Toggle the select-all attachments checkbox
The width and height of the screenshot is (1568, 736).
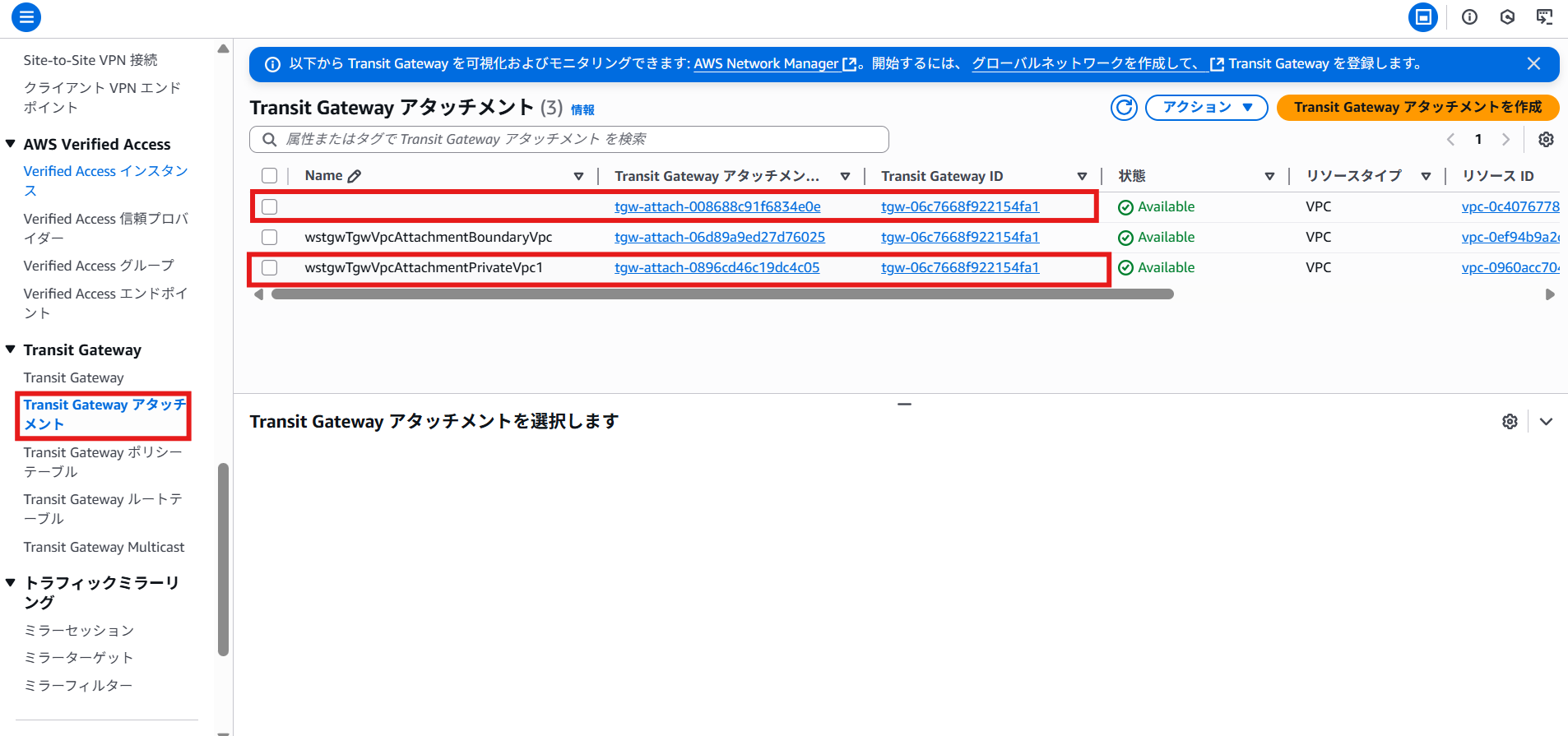269,176
